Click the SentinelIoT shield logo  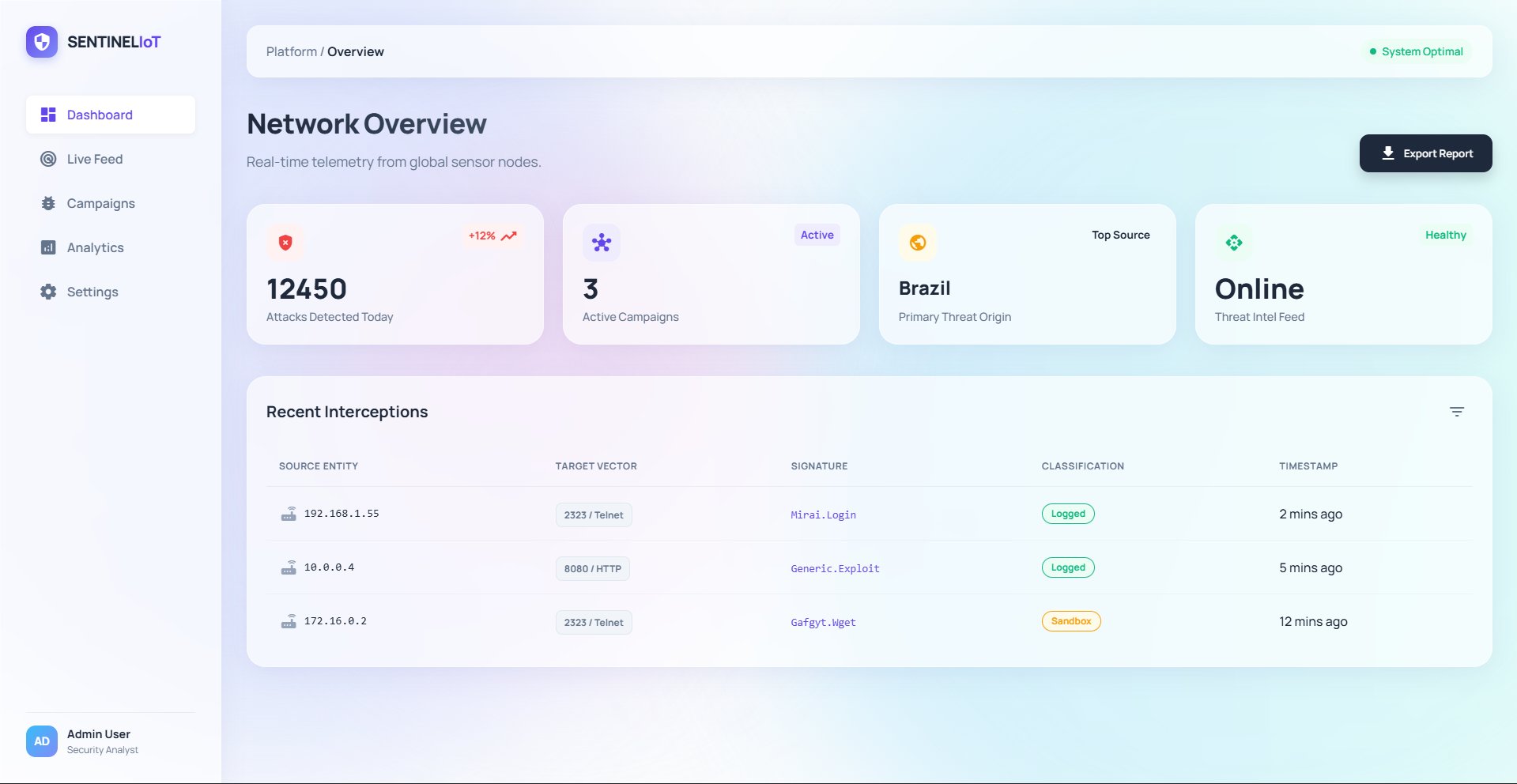tap(42, 42)
